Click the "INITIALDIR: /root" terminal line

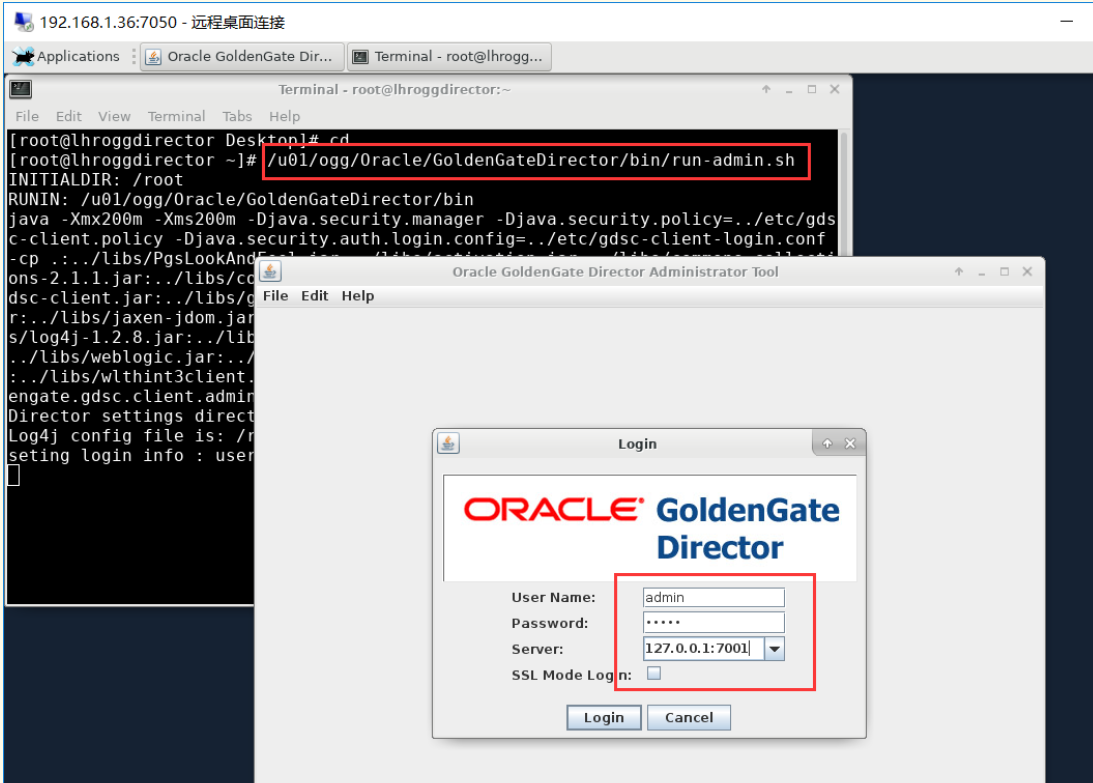point(95,180)
